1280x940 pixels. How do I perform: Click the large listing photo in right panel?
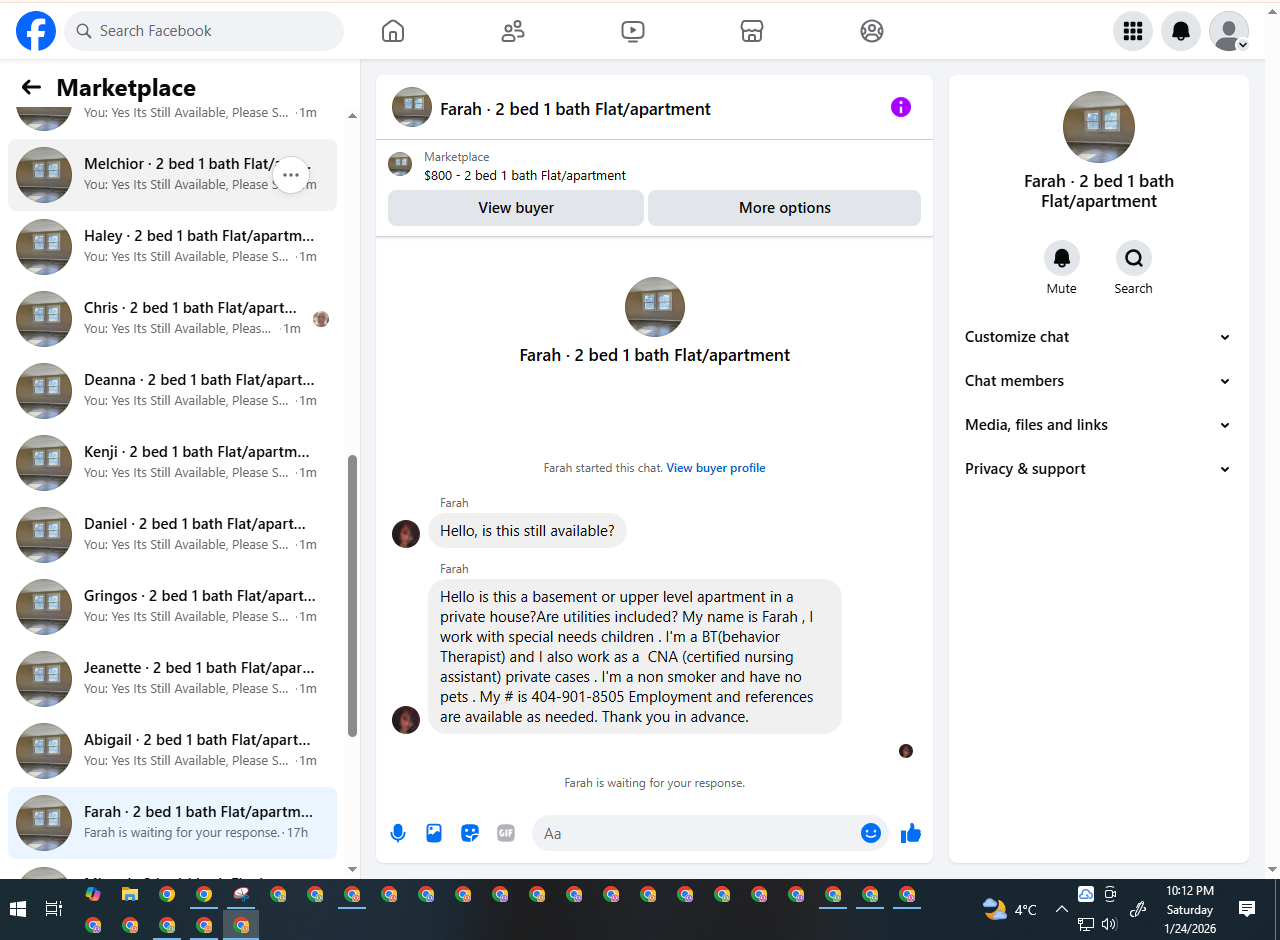pos(1099,127)
